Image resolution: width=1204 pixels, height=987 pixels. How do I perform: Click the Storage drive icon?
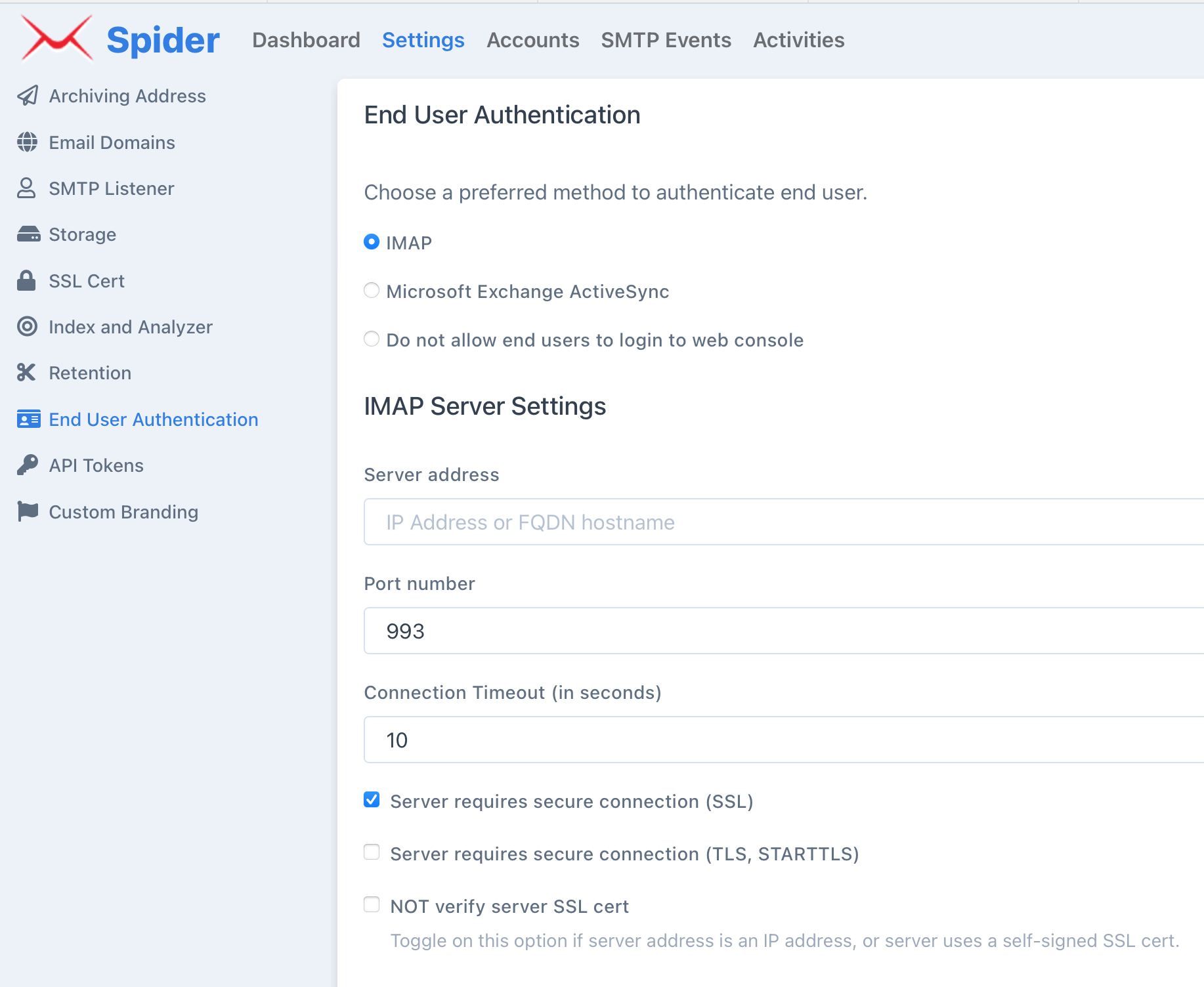coord(27,234)
